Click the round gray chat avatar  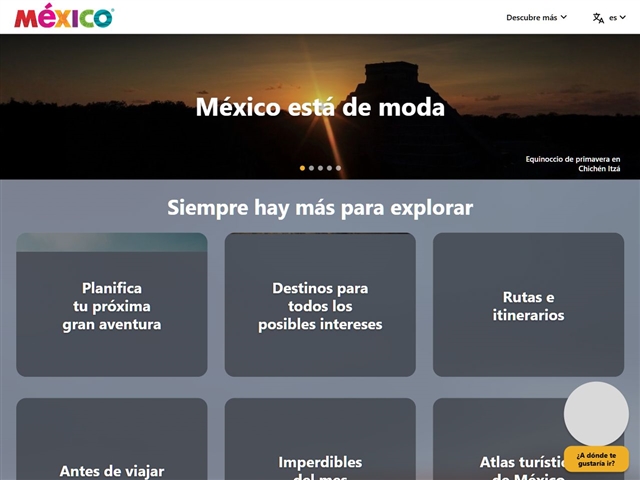596,414
